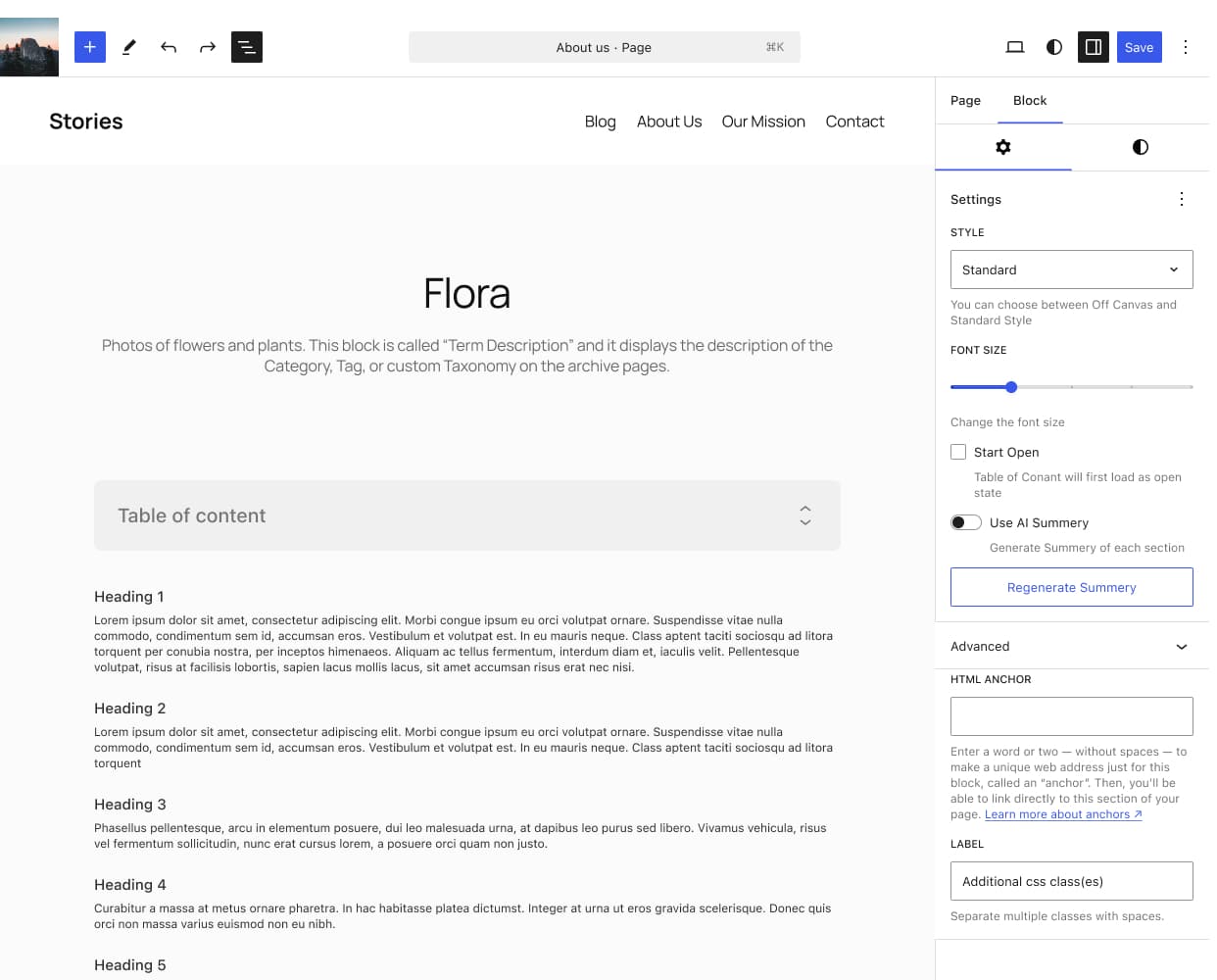Expand the Table of content block
The image size is (1217, 980).
coord(804,515)
